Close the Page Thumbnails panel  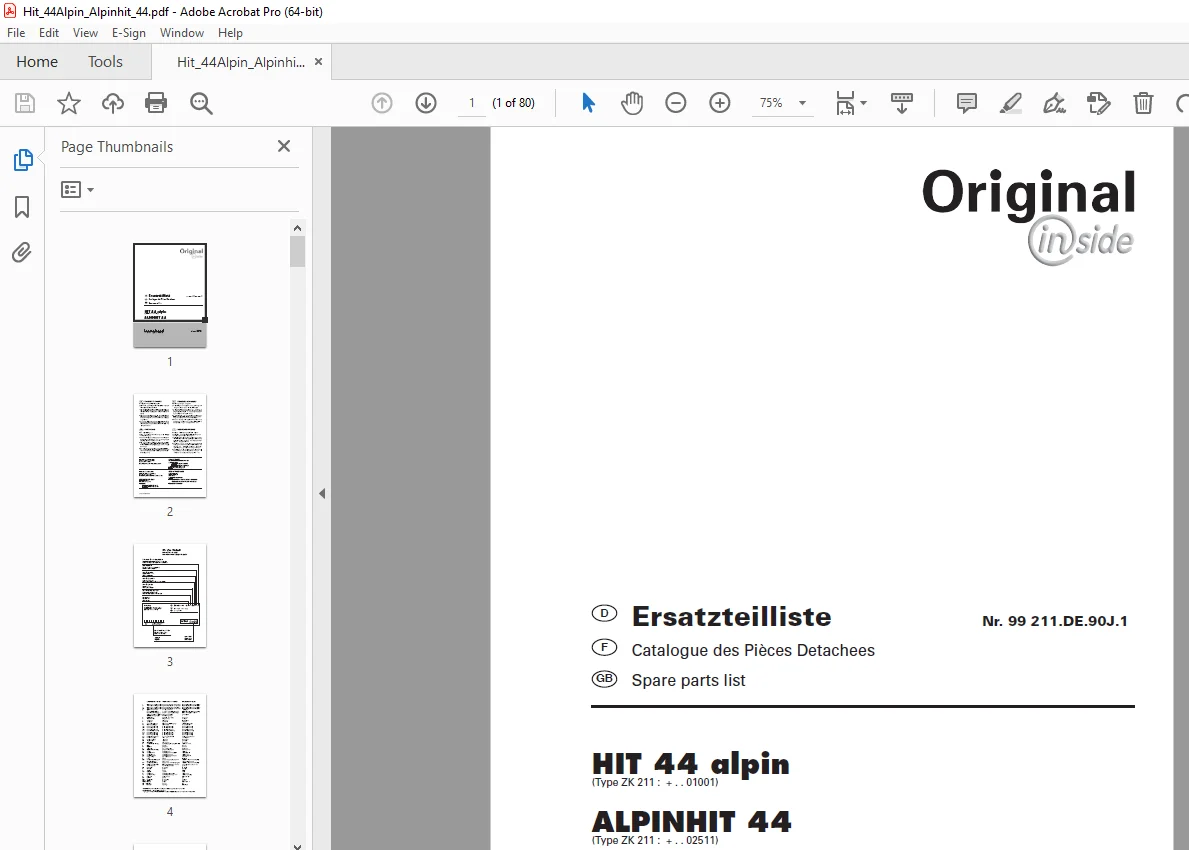tap(284, 146)
